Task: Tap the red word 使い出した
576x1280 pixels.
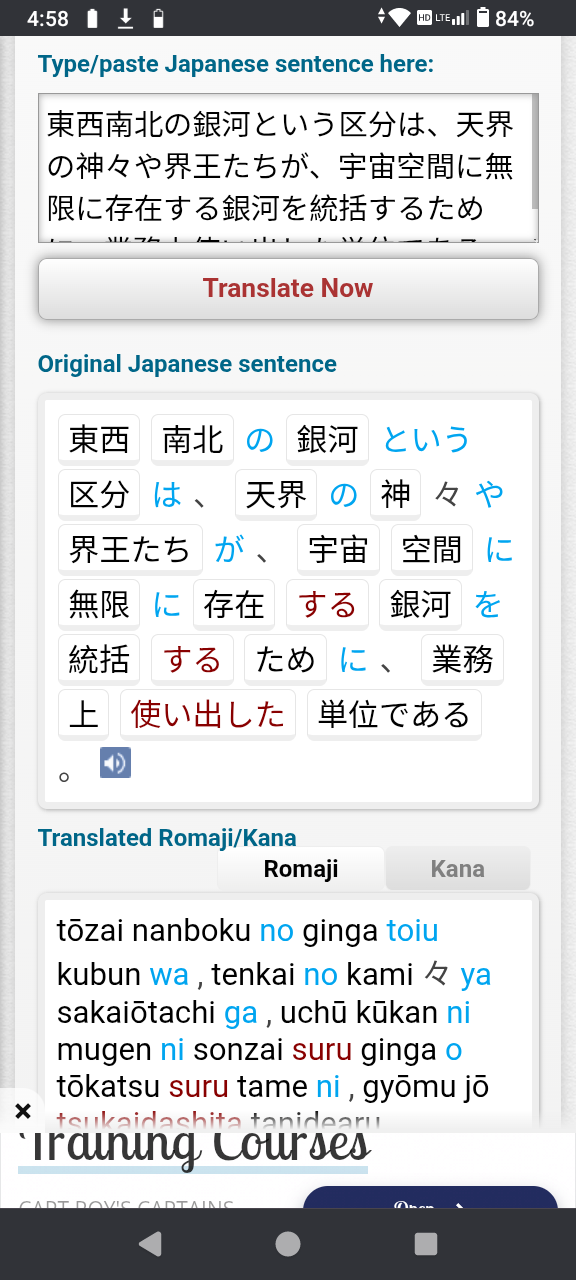Action: [x=208, y=714]
